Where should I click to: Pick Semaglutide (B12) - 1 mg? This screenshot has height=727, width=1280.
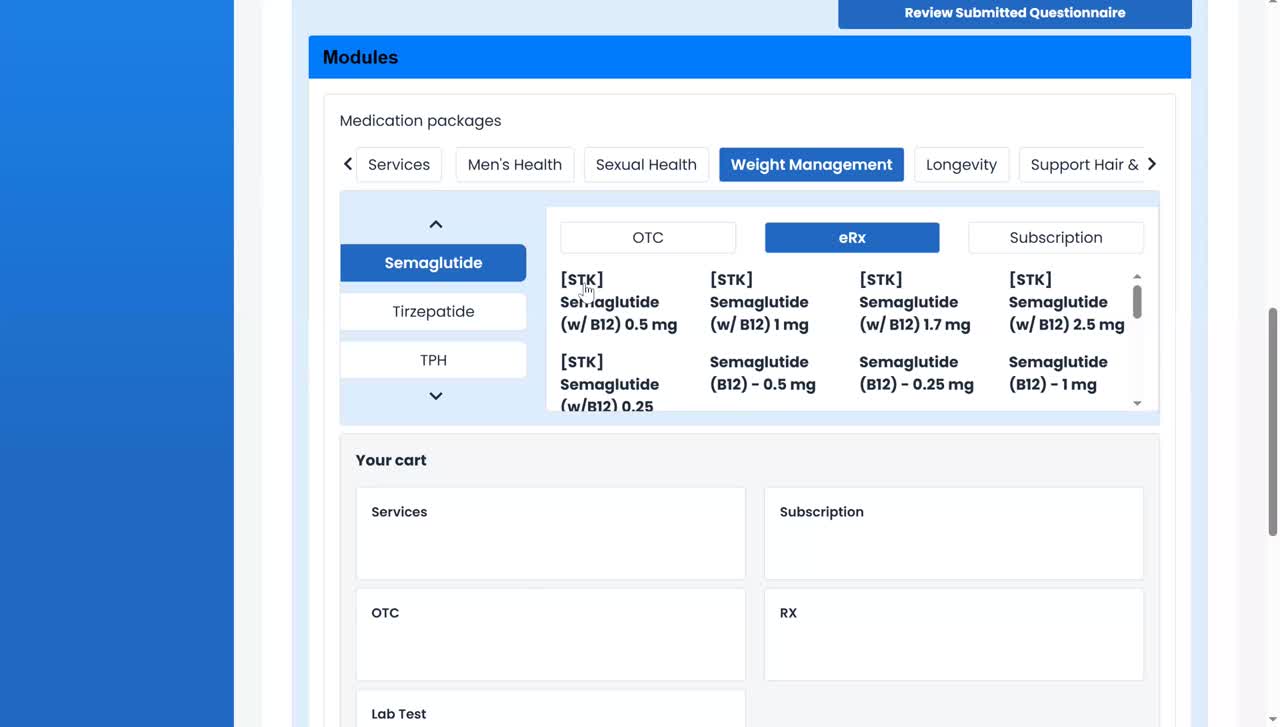(1058, 373)
